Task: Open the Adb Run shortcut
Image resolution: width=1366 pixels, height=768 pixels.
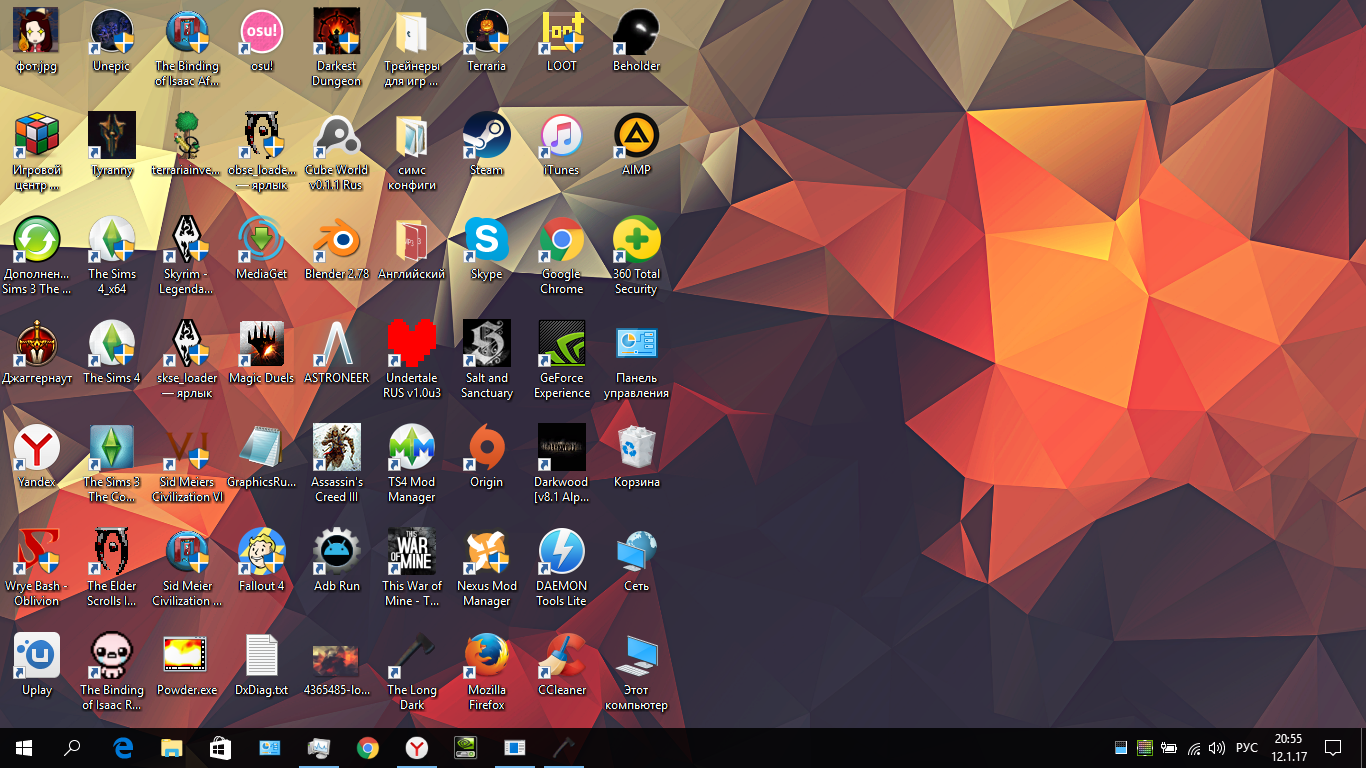Action: (x=337, y=552)
